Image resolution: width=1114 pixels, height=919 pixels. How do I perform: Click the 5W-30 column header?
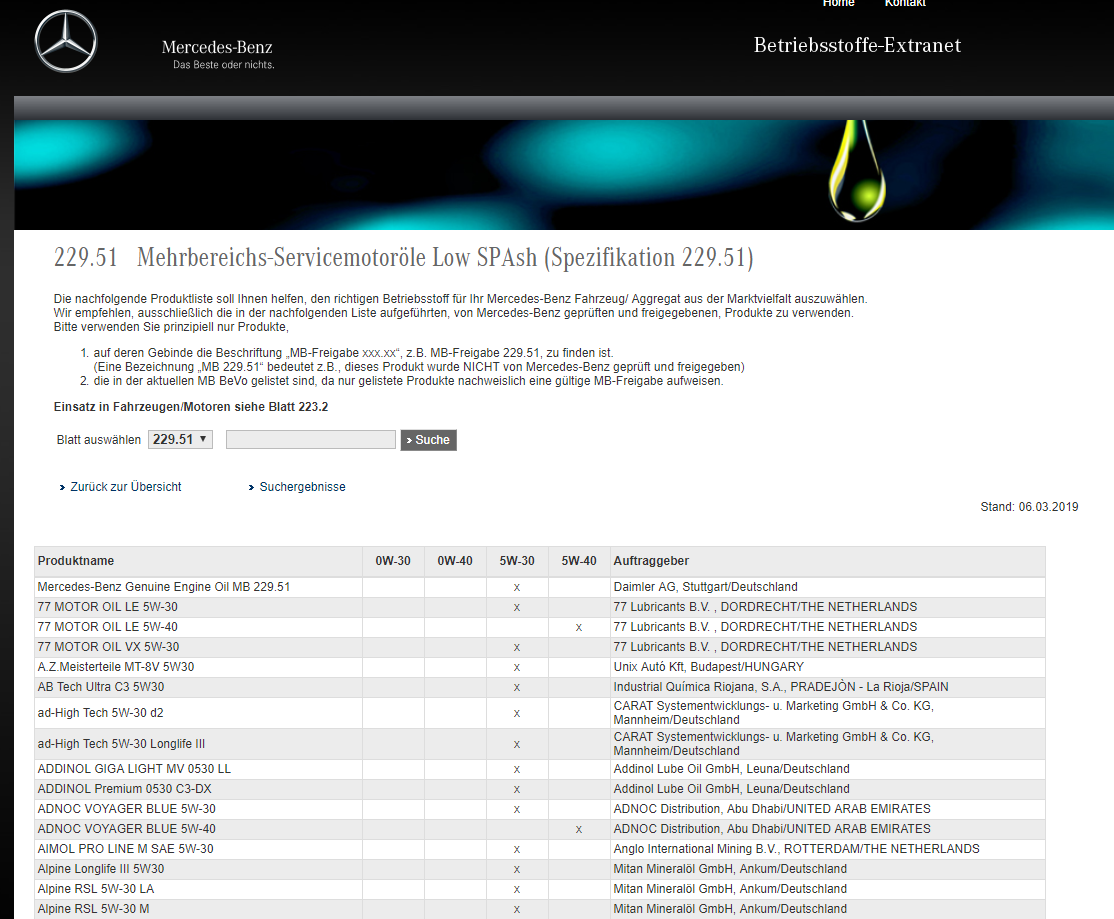click(x=517, y=561)
